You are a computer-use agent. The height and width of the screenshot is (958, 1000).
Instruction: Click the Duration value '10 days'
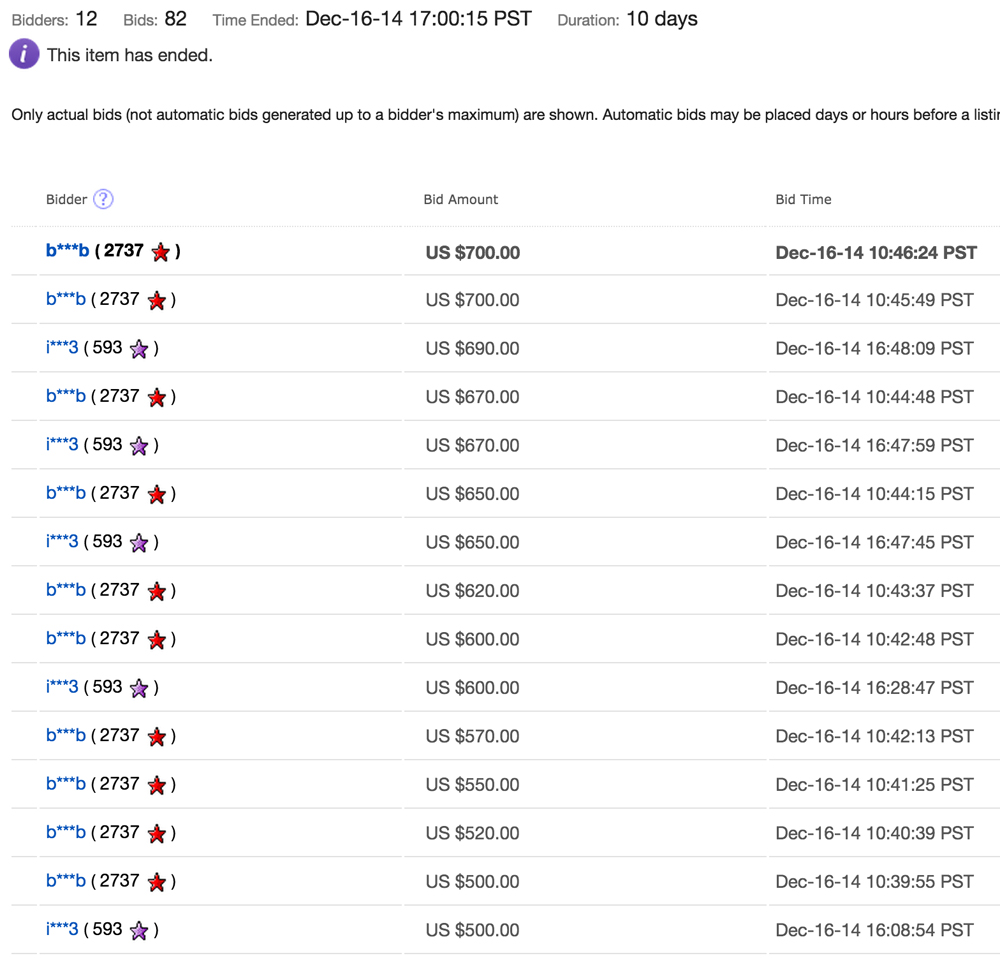tap(661, 18)
